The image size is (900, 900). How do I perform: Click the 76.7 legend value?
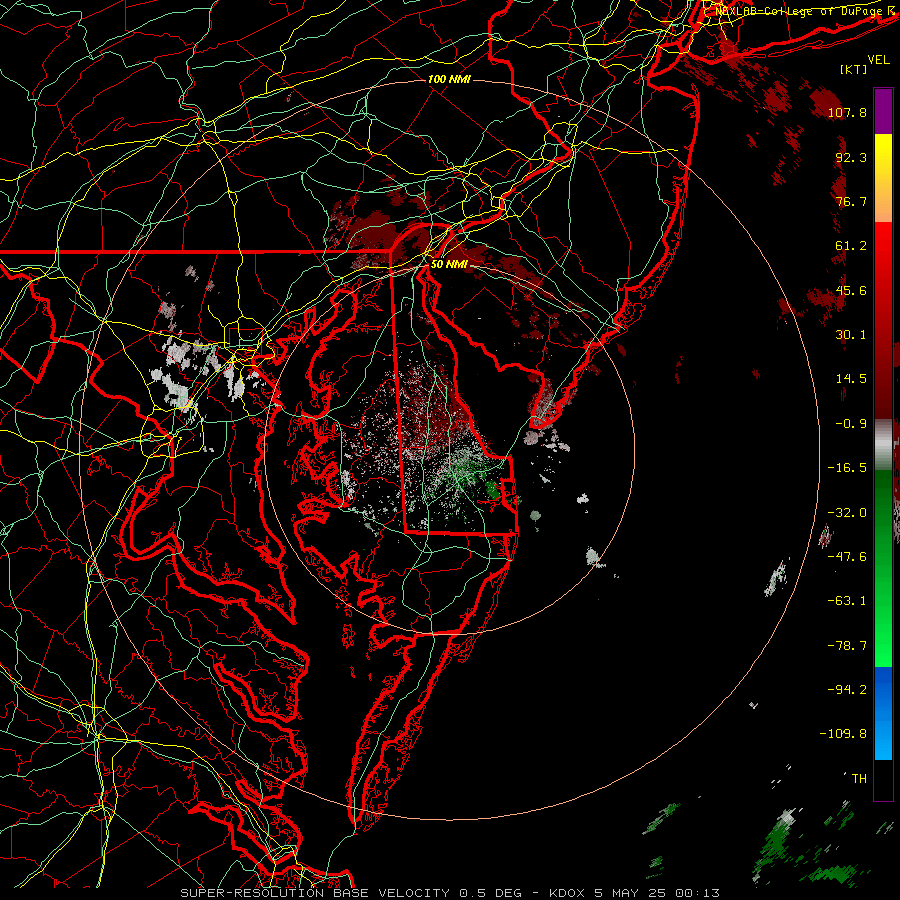click(x=851, y=201)
